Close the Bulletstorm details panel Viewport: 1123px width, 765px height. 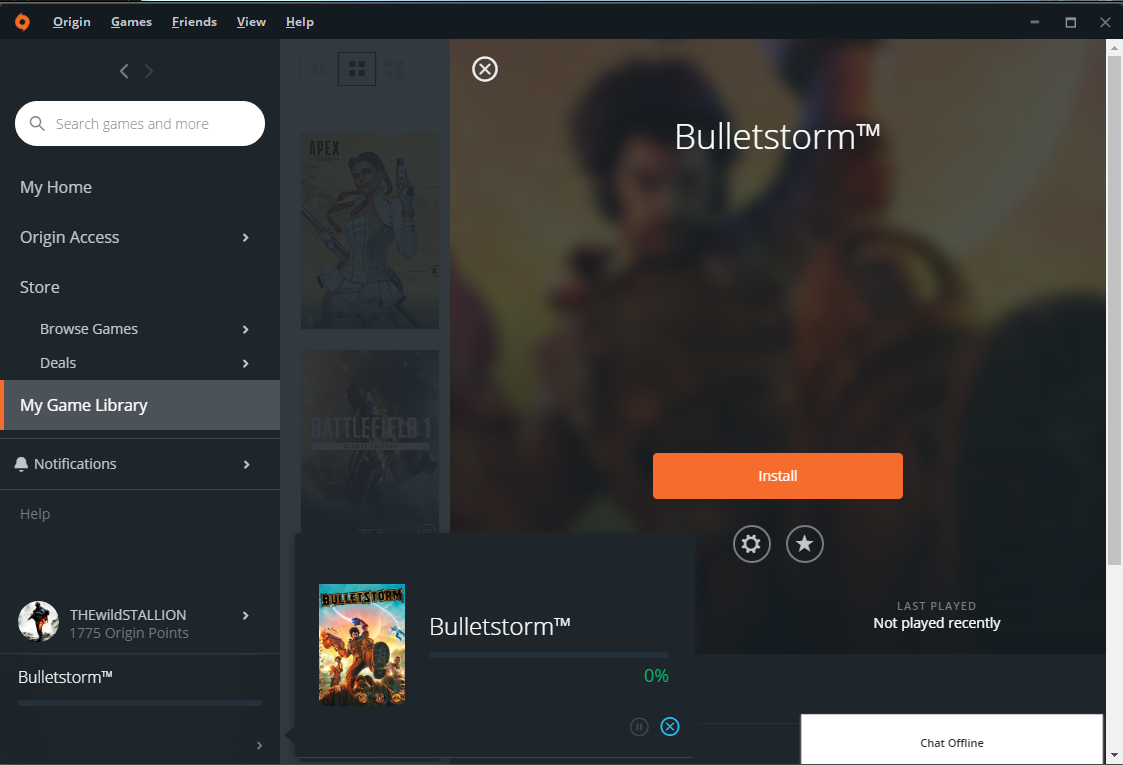coord(485,69)
